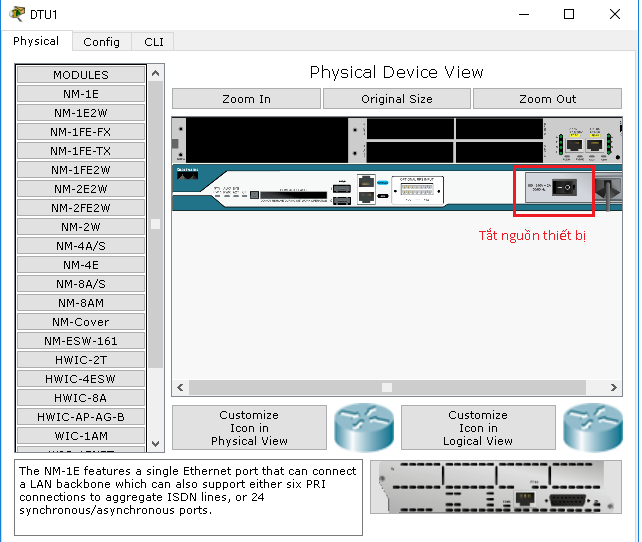Click Customize Icon in Logical View
The width and height of the screenshot is (642, 542).
[478, 428]
